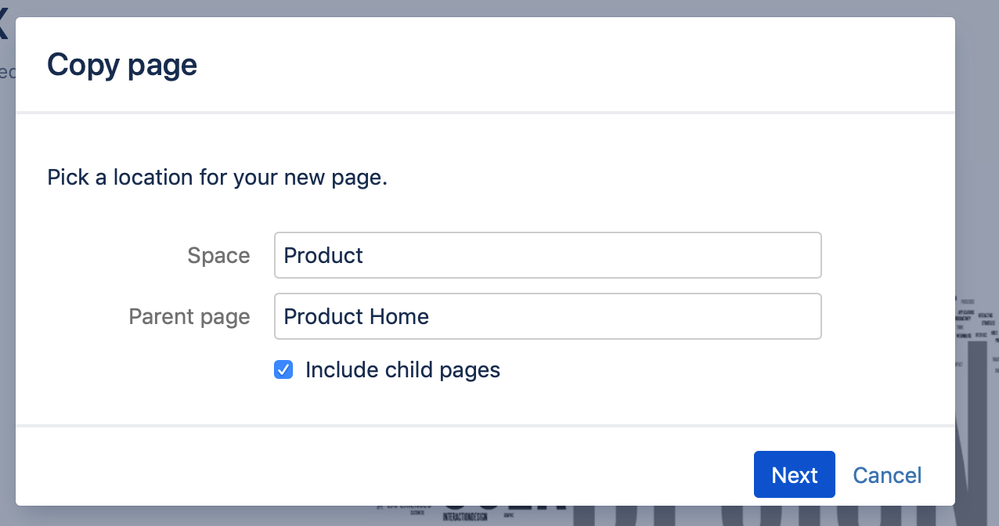The height and width of the screenshot is (526, 999).
Task: Open the Space picker showing Product
Action: [x=547, y=255]
